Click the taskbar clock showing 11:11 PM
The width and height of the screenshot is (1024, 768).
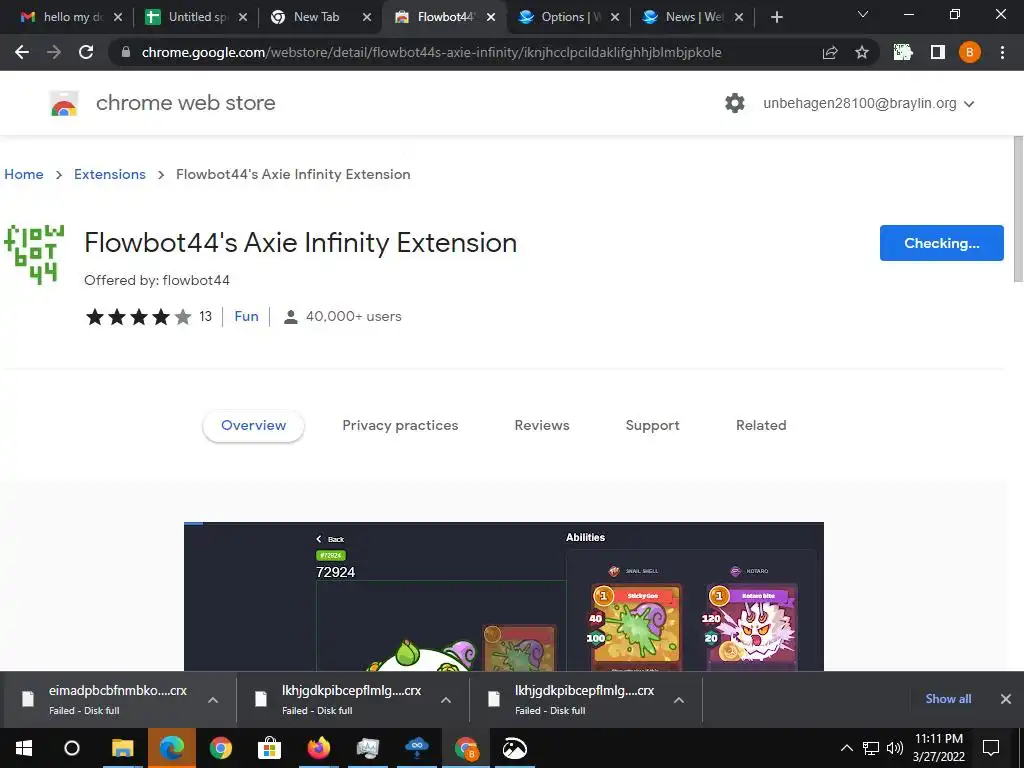[938, 748]
